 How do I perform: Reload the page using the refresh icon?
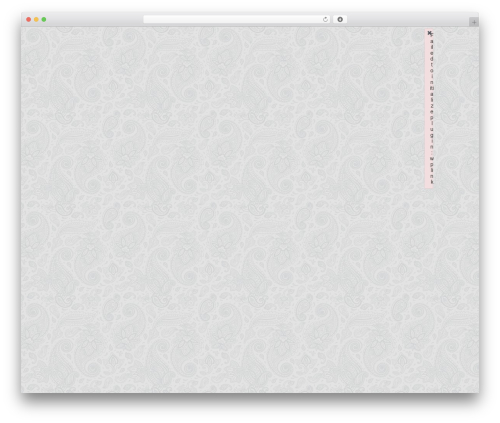pos(325,20)
